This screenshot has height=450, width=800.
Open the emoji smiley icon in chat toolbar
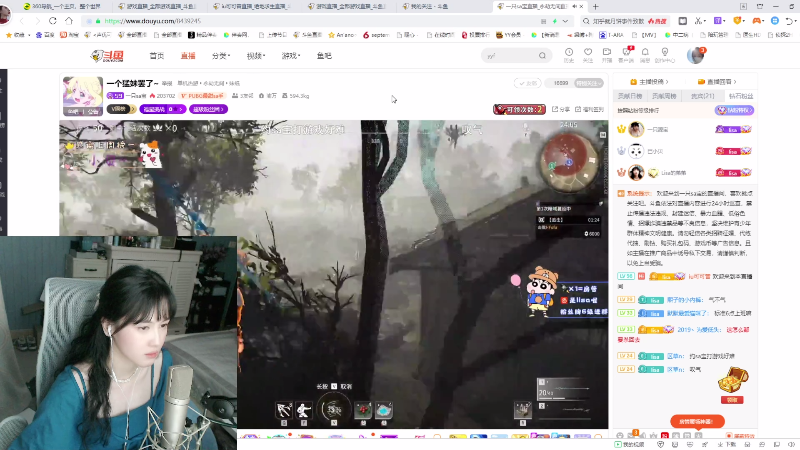click(620, 436)
